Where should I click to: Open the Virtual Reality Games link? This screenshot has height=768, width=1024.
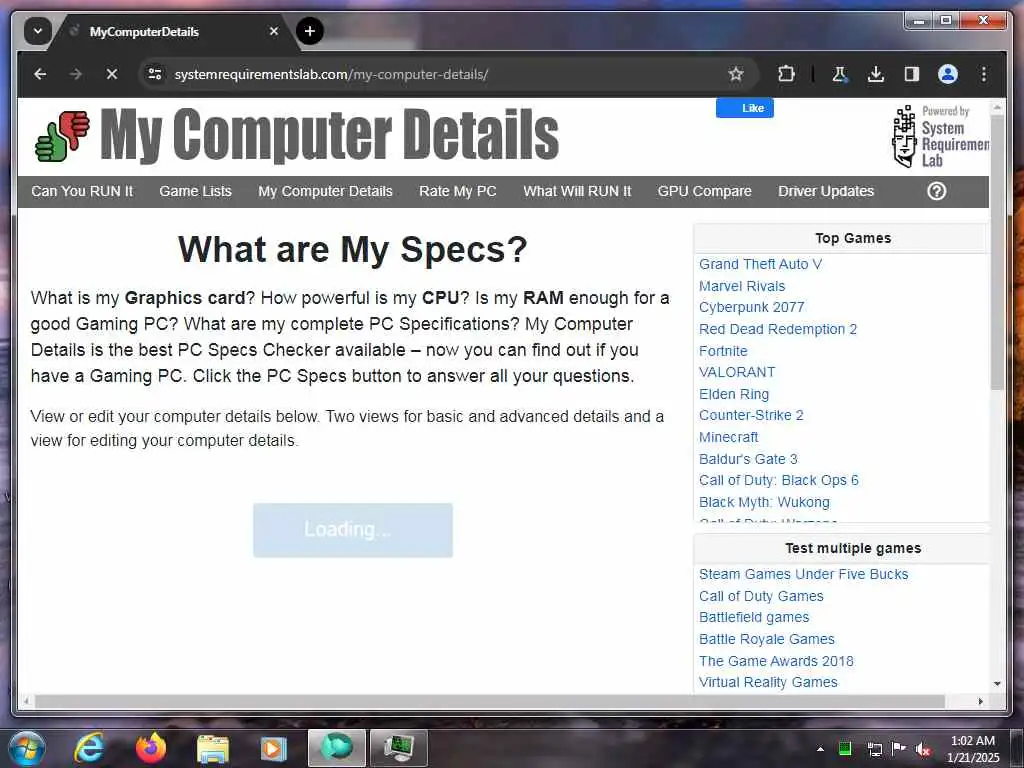[x=768, y=682]
